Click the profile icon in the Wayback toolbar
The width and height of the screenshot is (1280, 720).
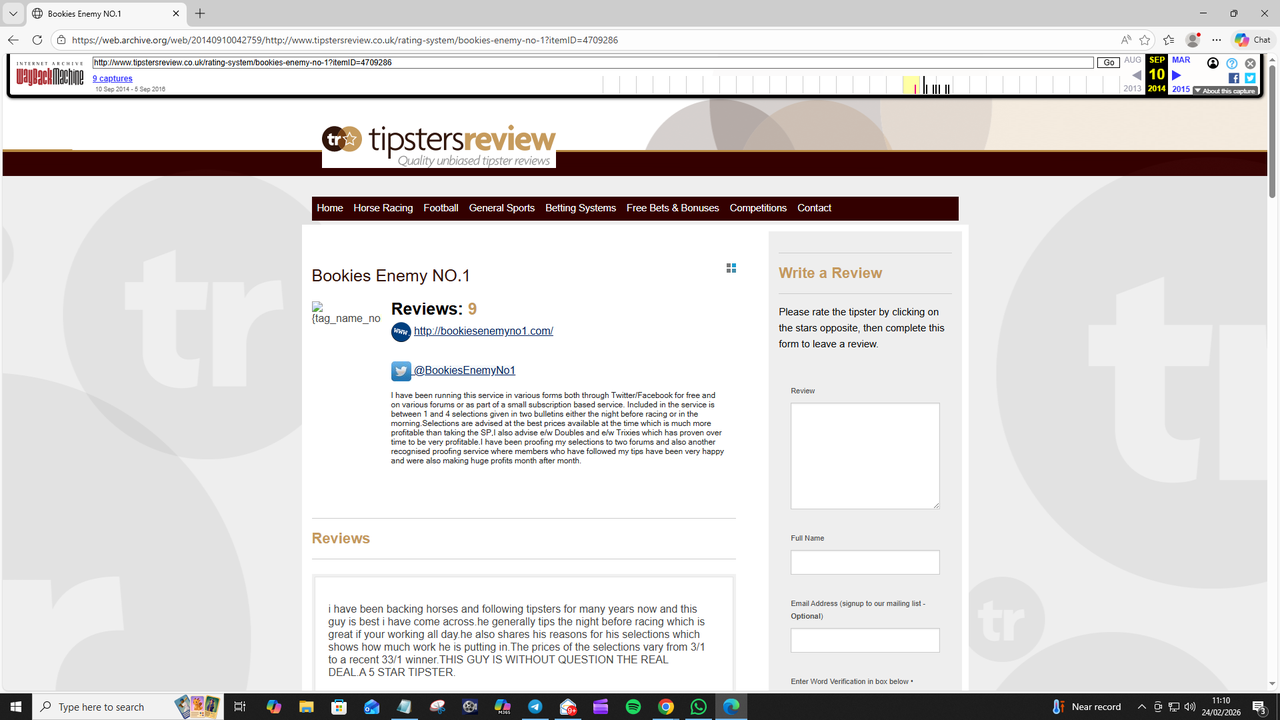(x=1212, y=63)
